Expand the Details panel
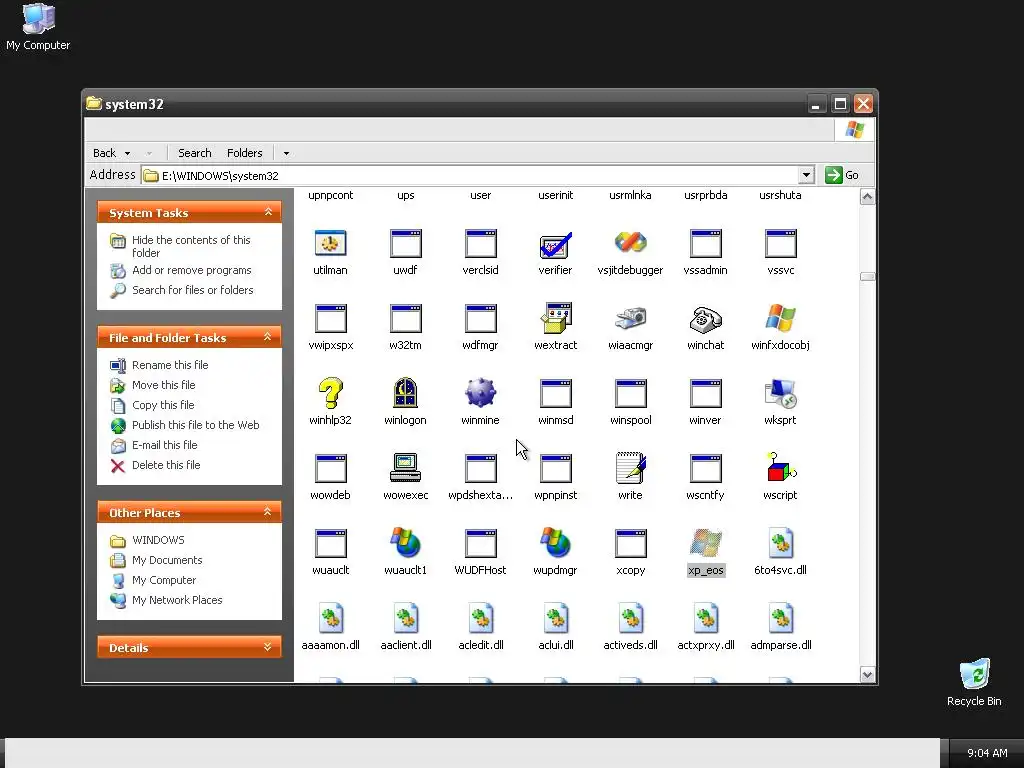The image size is (1024, 768). point(268,647)
